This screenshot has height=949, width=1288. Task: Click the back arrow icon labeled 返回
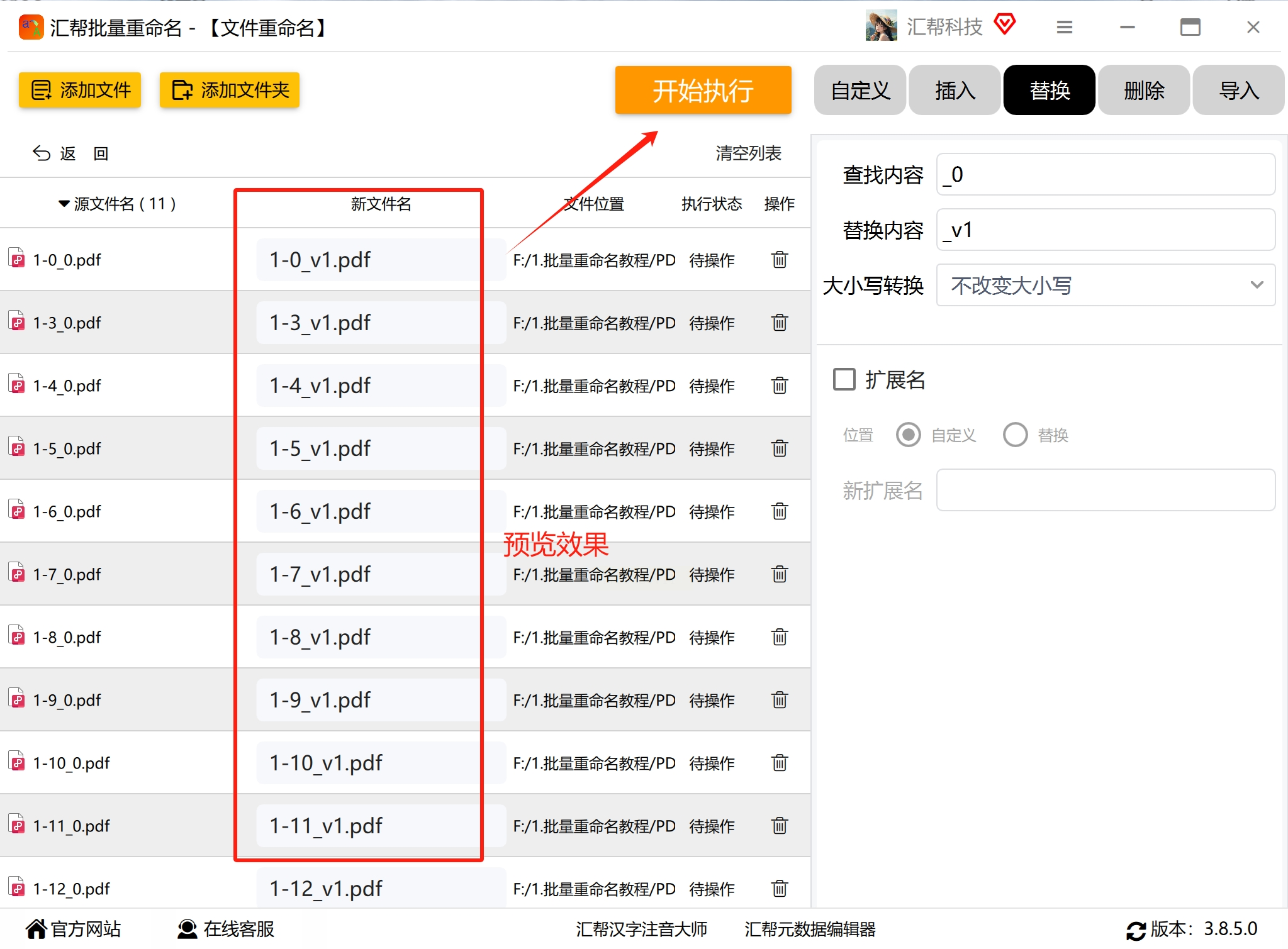42,153
